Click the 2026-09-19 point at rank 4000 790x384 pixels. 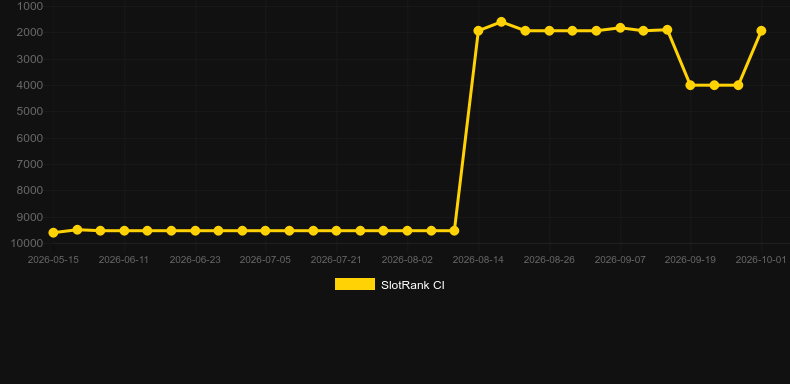(x=690, y=85)
